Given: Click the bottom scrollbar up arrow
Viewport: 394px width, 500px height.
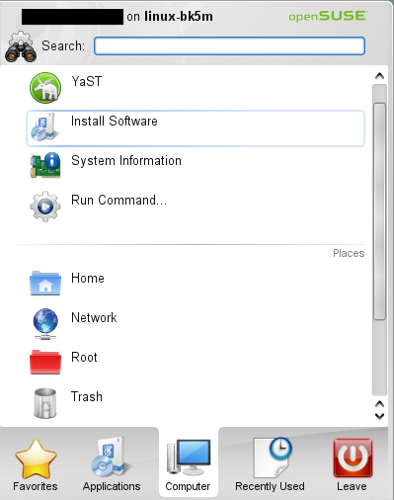Looking at the screenshot, I should [x=379, y=404].
